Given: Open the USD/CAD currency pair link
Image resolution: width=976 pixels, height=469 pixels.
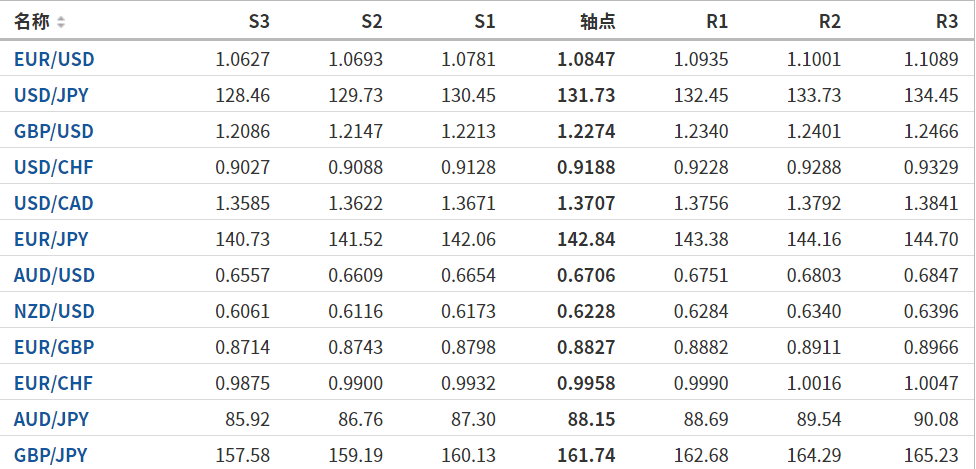Looking at the screenshot, I should [54, 204].
